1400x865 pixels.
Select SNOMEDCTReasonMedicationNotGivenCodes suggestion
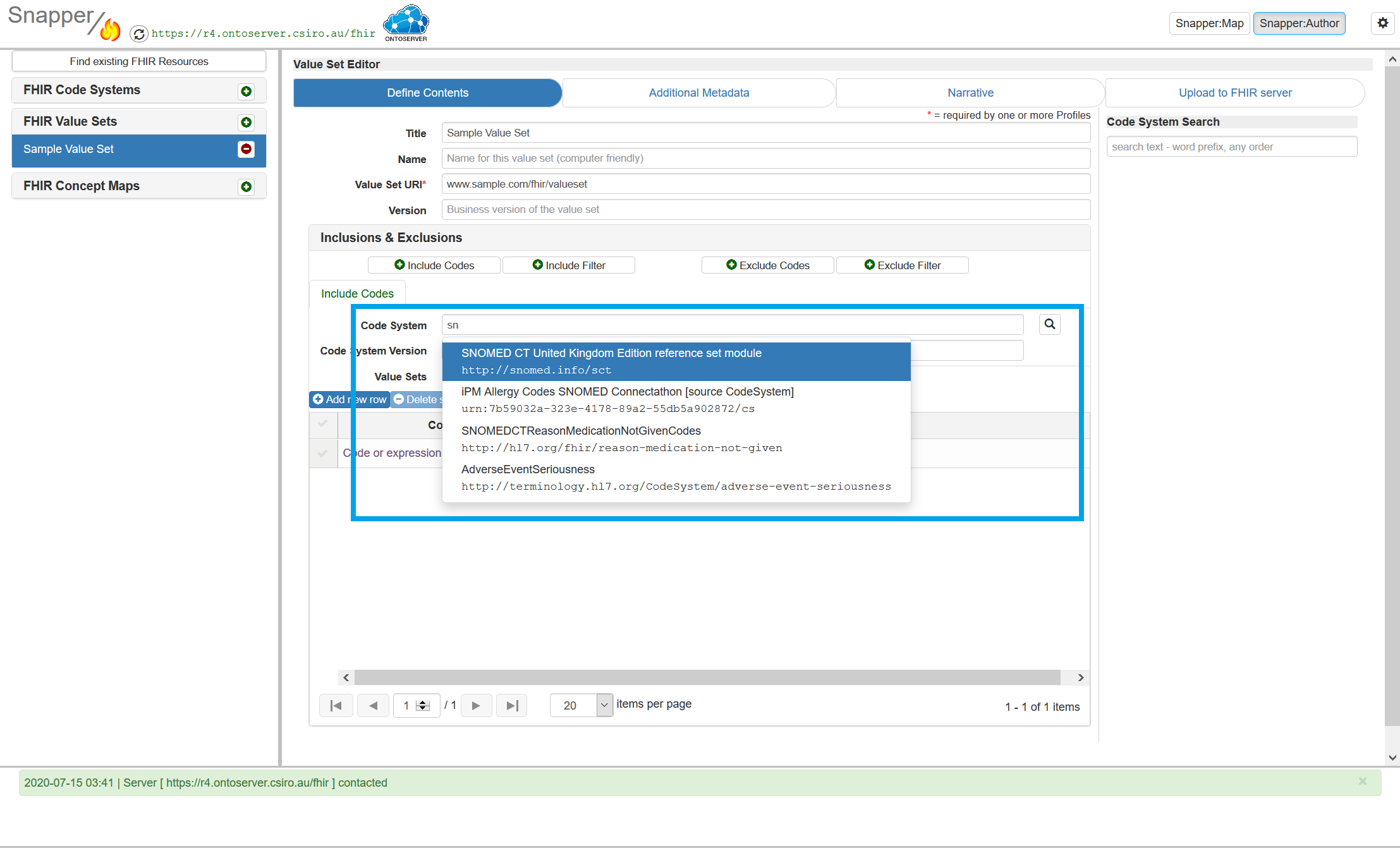[676, 439]
